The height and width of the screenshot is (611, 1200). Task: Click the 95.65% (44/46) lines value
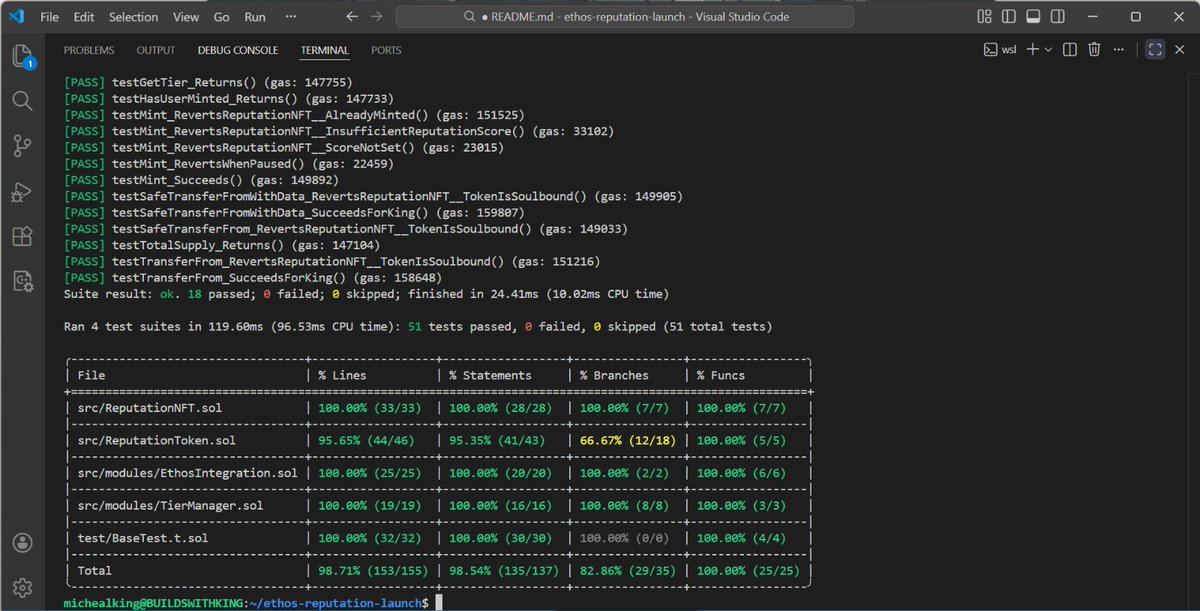click(x=365, y=440)
